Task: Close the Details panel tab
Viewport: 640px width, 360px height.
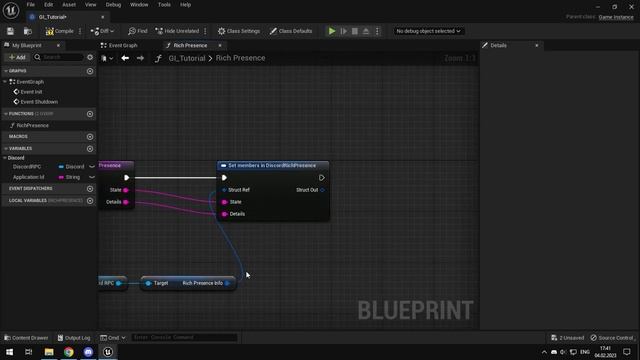Action: point(537,45)
